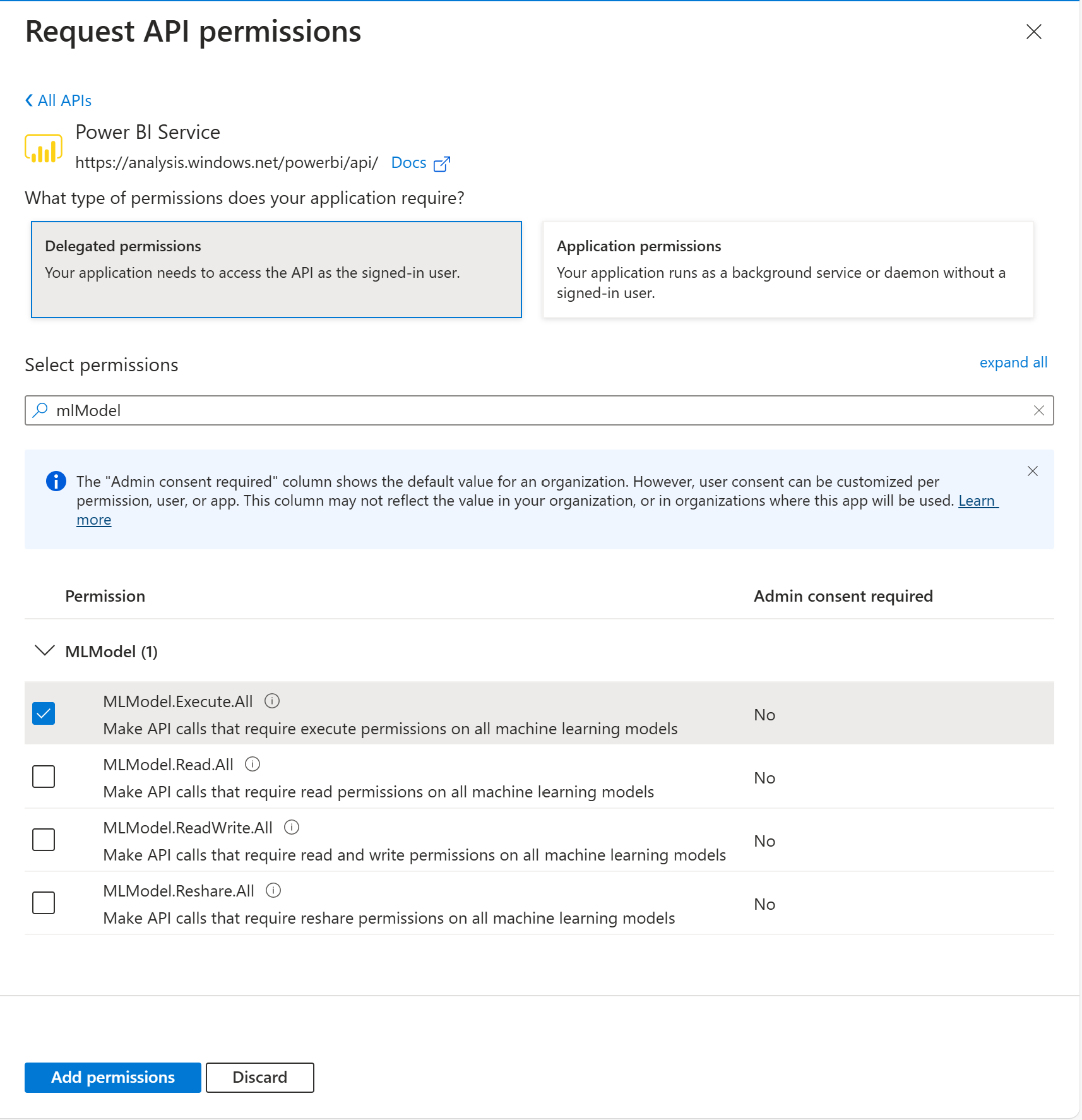
Task: Go back to All APIs
Action: [58, 100]
